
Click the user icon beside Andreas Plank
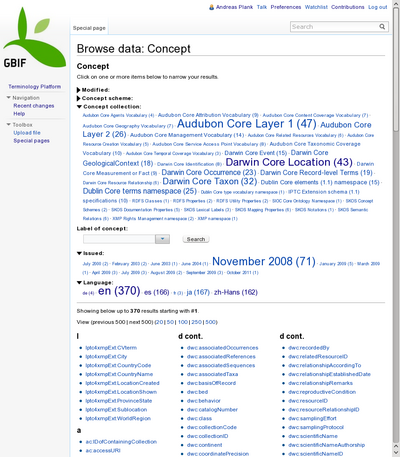point(211,7)
